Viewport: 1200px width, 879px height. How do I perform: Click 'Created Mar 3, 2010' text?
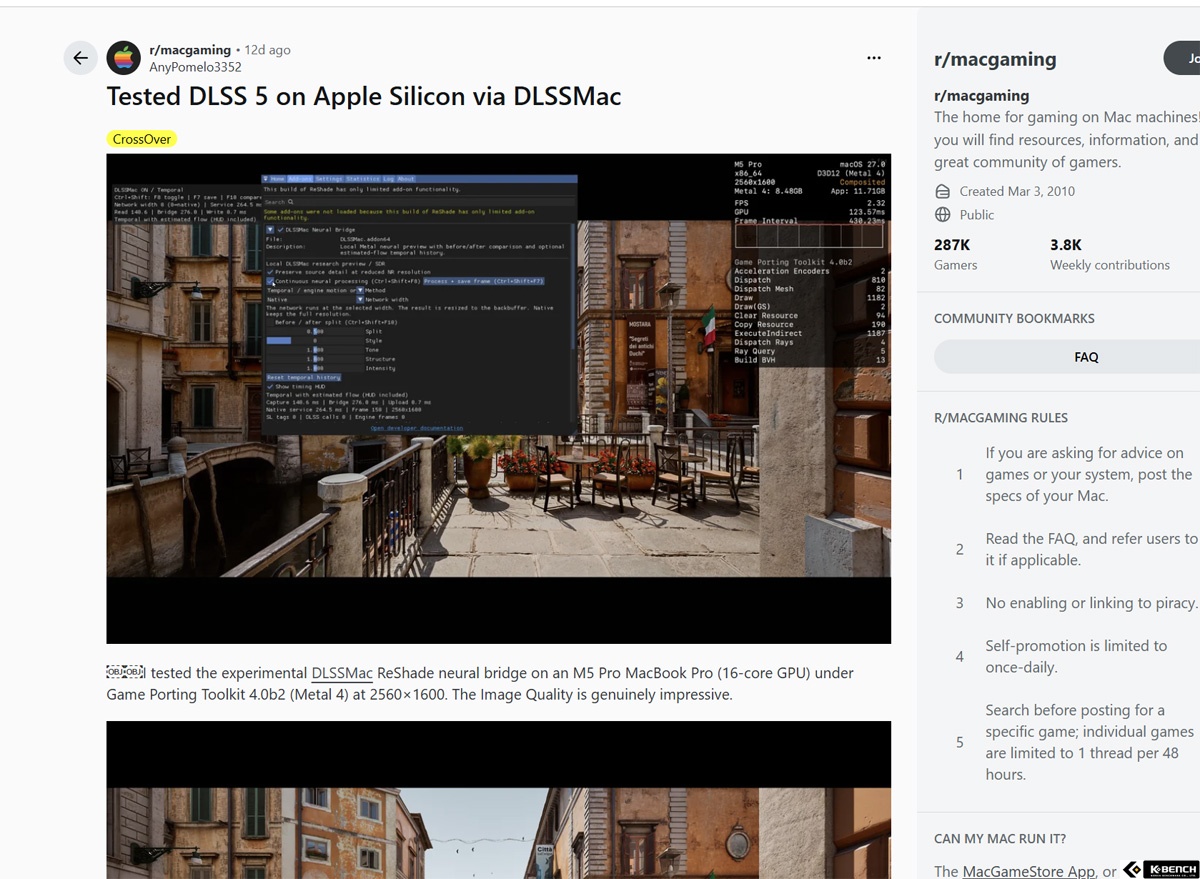click(1017, 191)
